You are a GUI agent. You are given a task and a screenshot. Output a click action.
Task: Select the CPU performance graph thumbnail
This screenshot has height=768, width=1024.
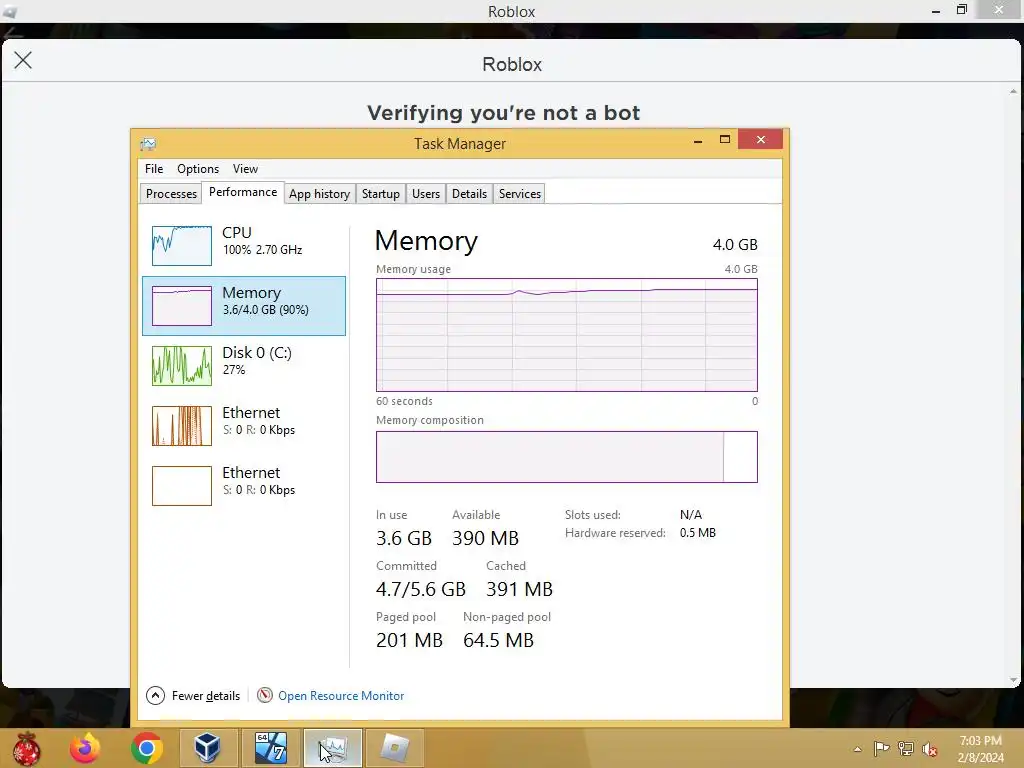(x=182, y=246)
